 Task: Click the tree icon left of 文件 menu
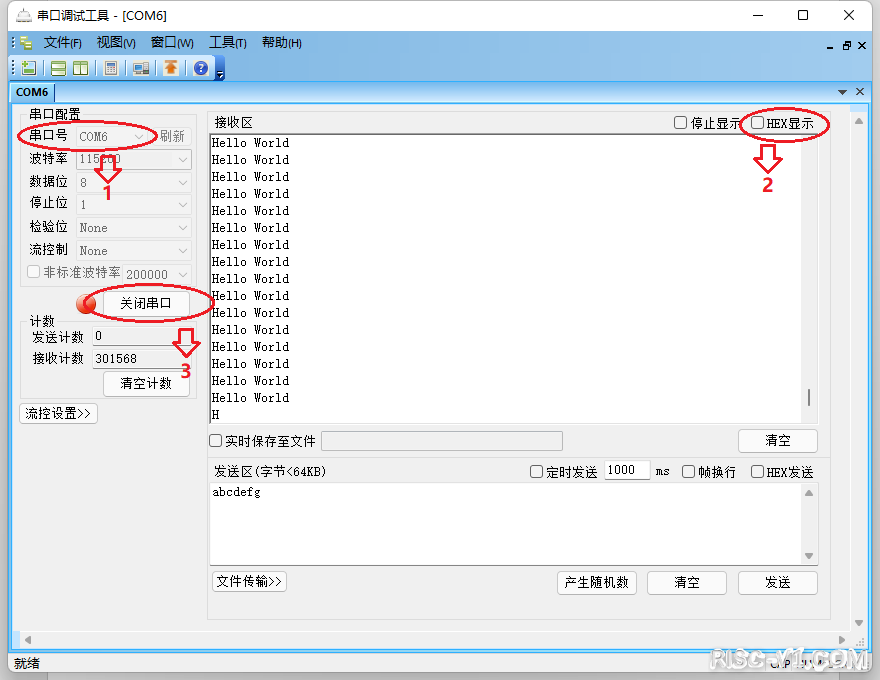point(26,43)
